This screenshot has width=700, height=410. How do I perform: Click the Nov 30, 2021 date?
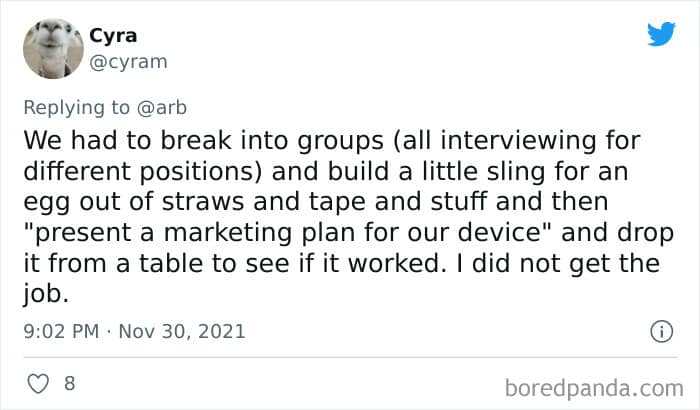[x=182, y=331]
